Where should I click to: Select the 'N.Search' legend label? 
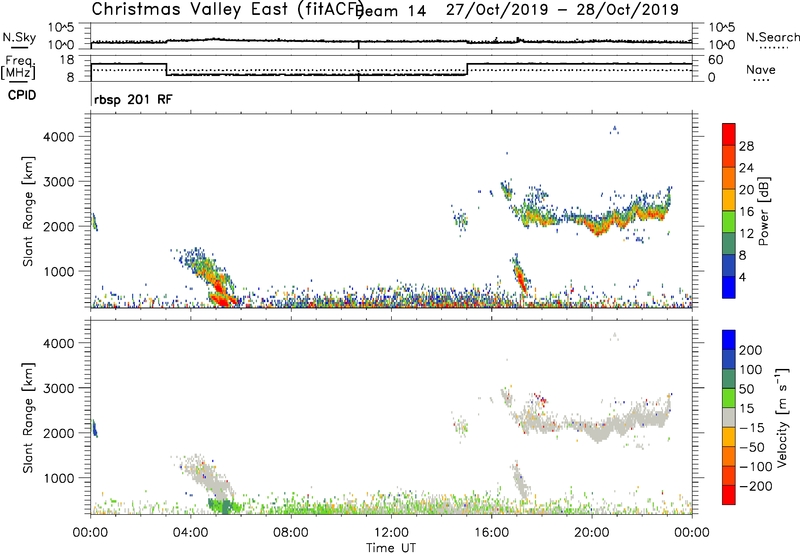point(772,37)
